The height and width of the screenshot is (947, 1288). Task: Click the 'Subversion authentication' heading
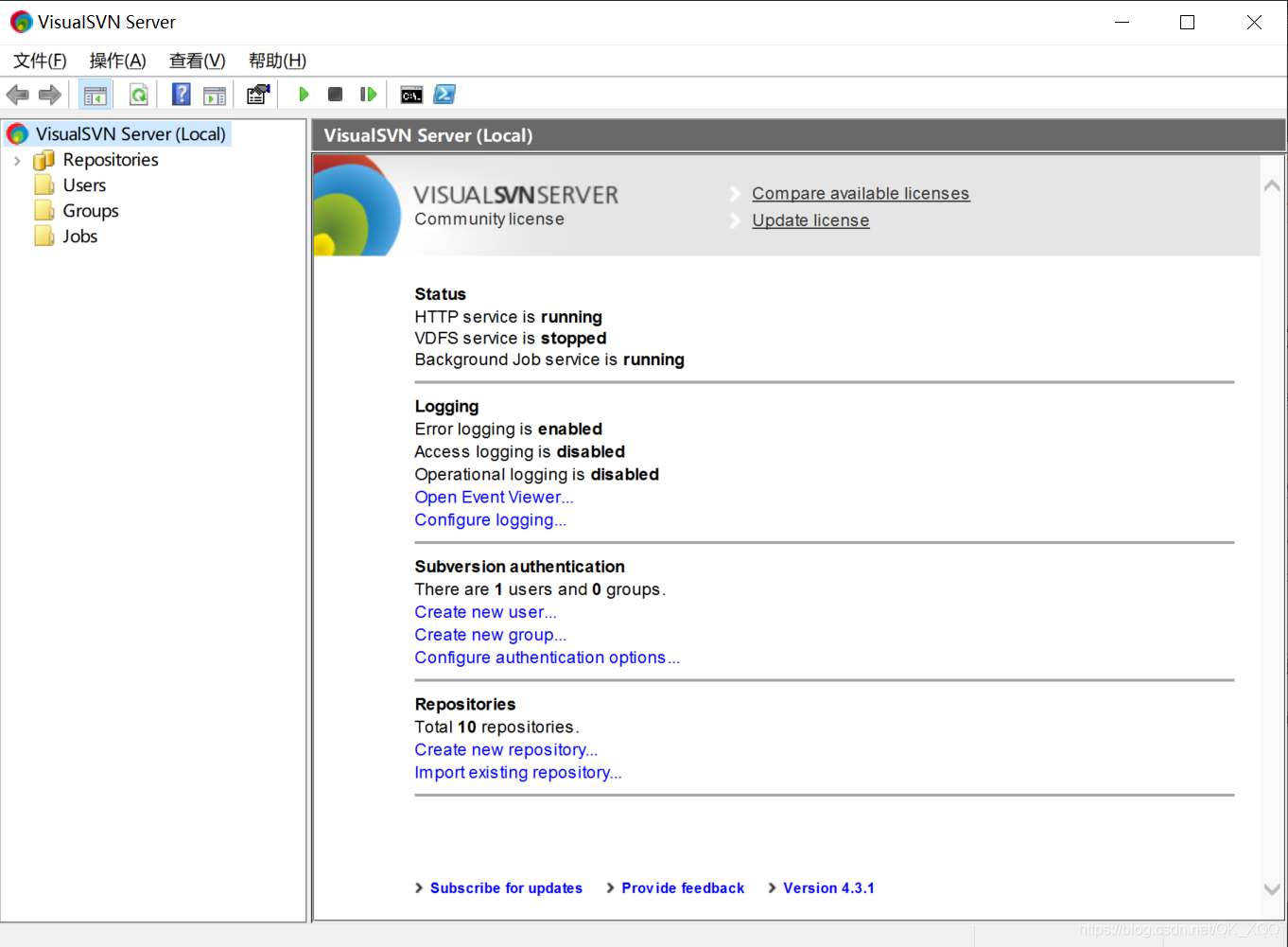(519, 567)
